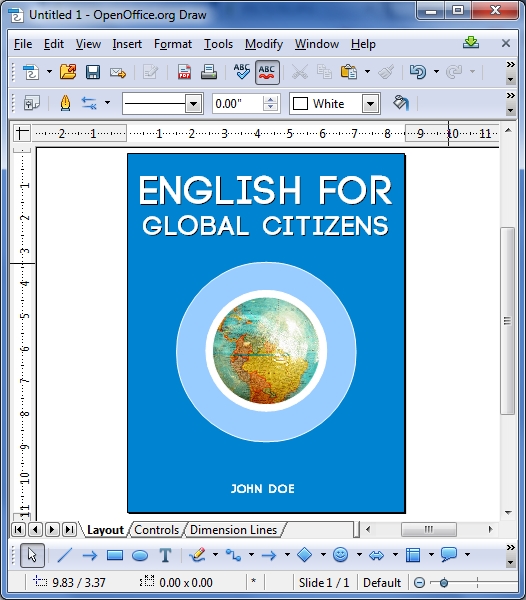The width and height of the screenshot is (526, 600).
Task: Toggle the Line pen icon in toolbar
Action: tap(65, 103)
